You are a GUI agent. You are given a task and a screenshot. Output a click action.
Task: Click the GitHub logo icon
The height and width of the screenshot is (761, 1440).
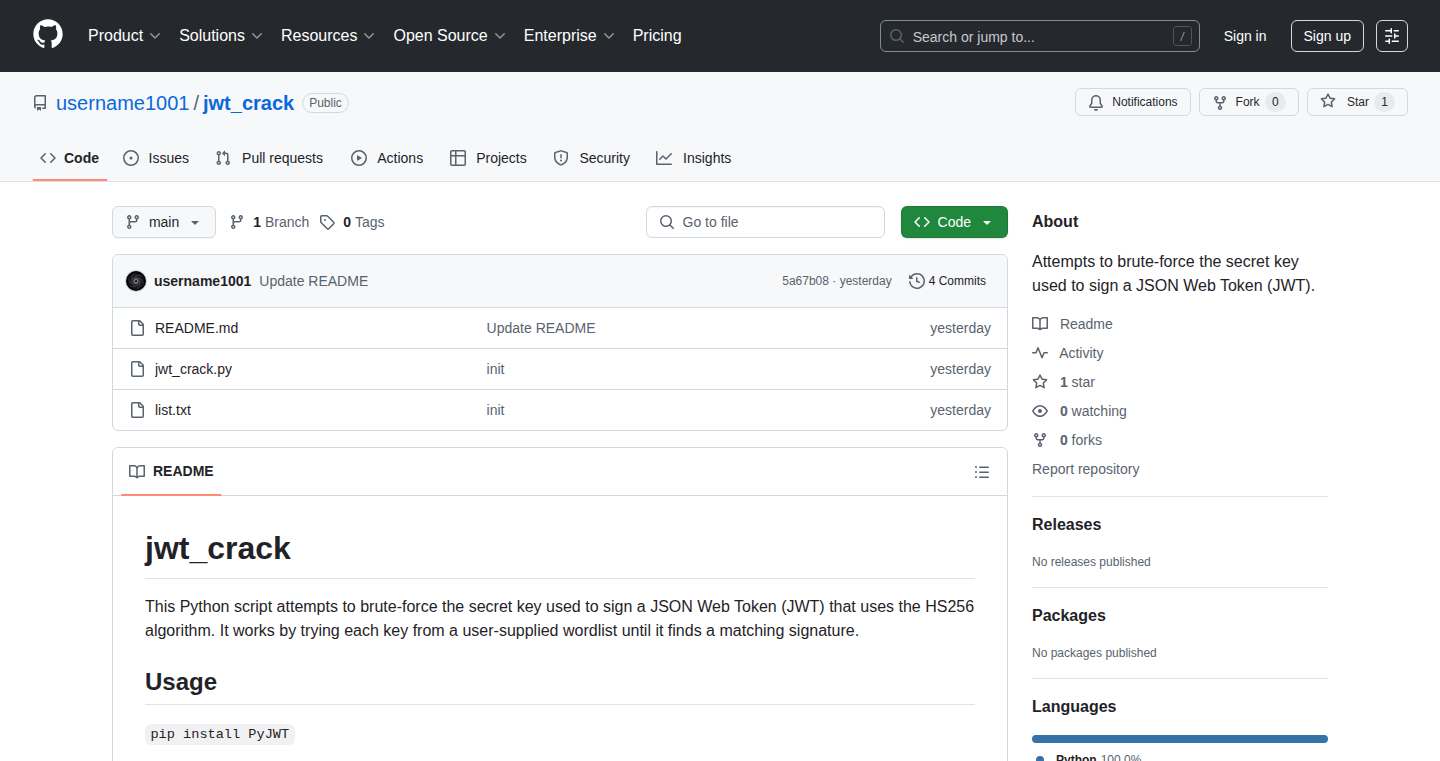(48, 35)
